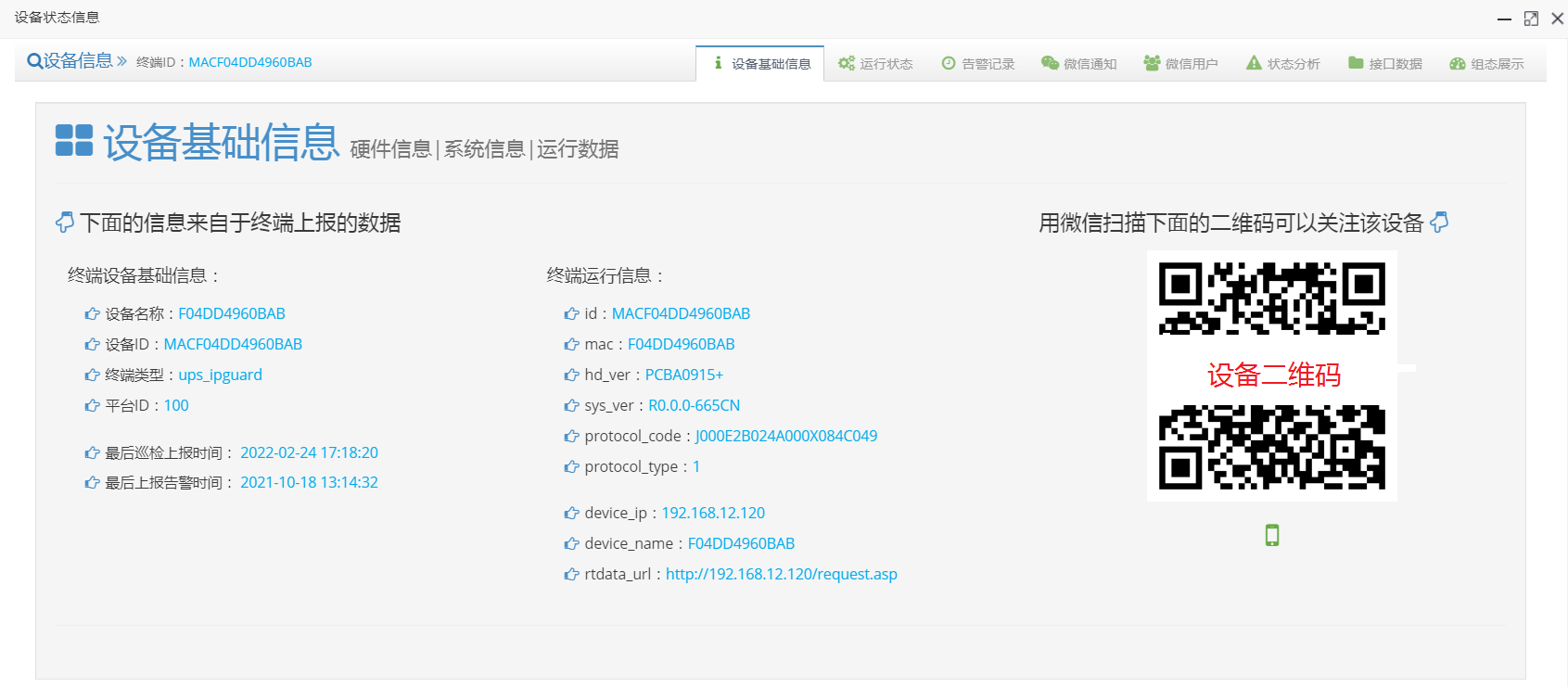Open the 运行状态 tab
The height and width of the screenshot is (687, 1568).
coord(875,64)
